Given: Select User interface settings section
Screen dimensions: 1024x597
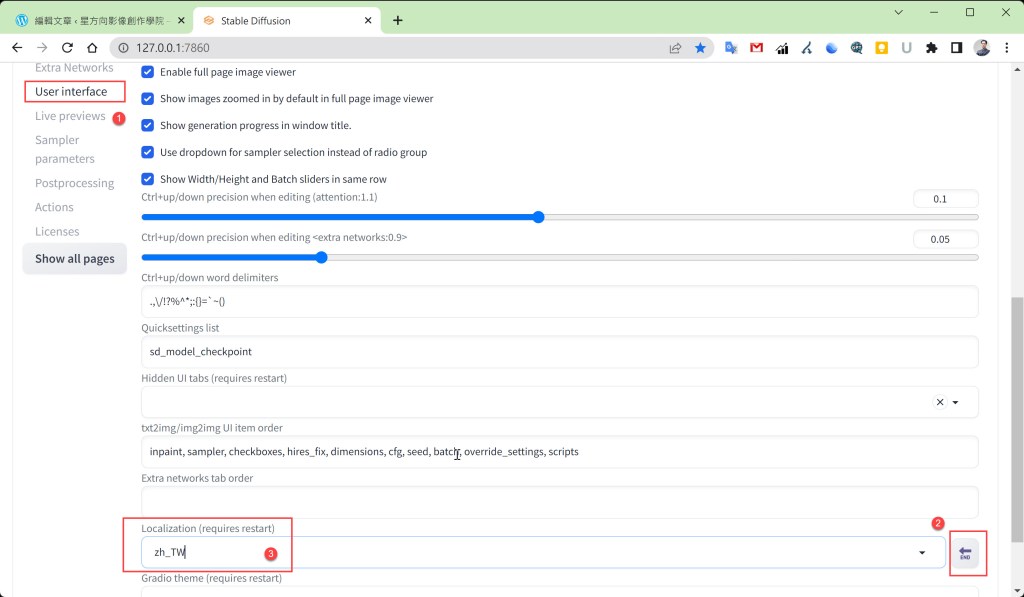Looking at the screenshot, I should pos(71,92).
